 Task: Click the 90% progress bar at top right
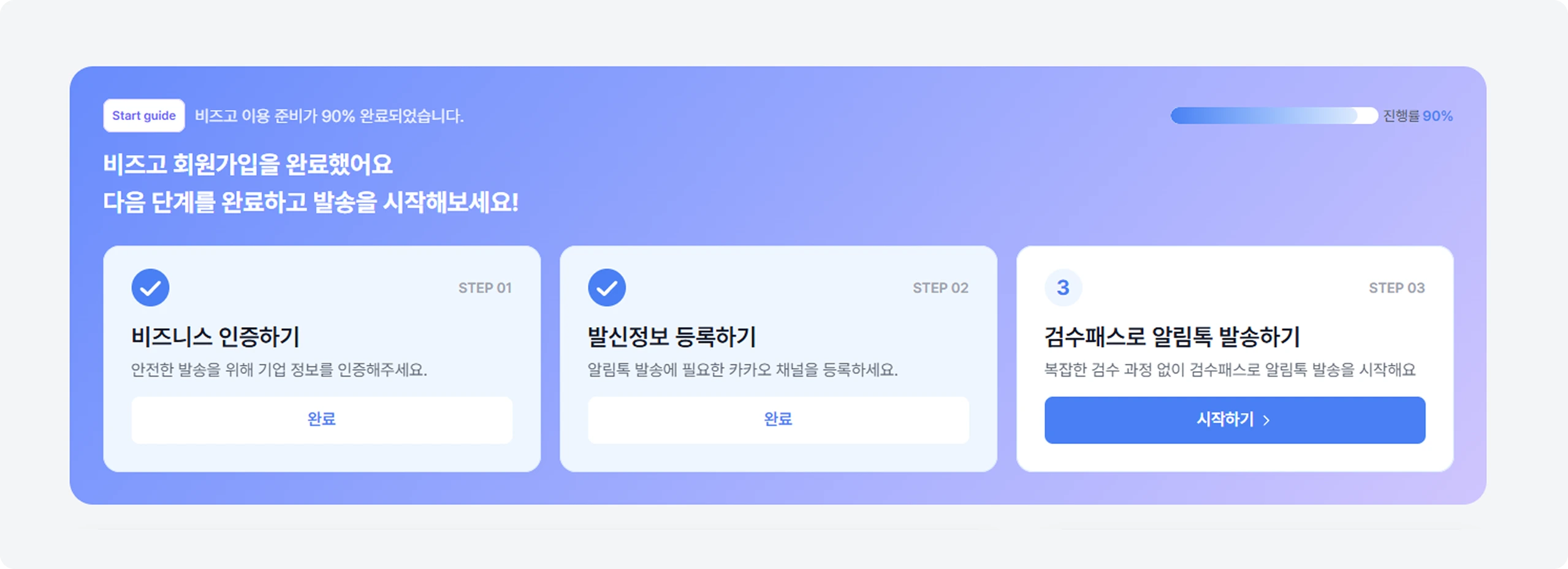coord(1274,115)
